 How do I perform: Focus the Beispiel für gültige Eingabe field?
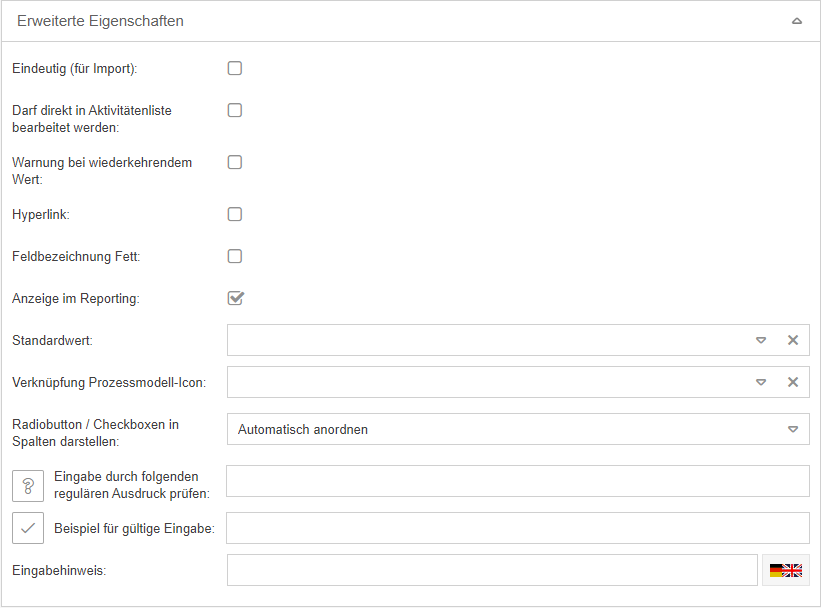point(517,528)
